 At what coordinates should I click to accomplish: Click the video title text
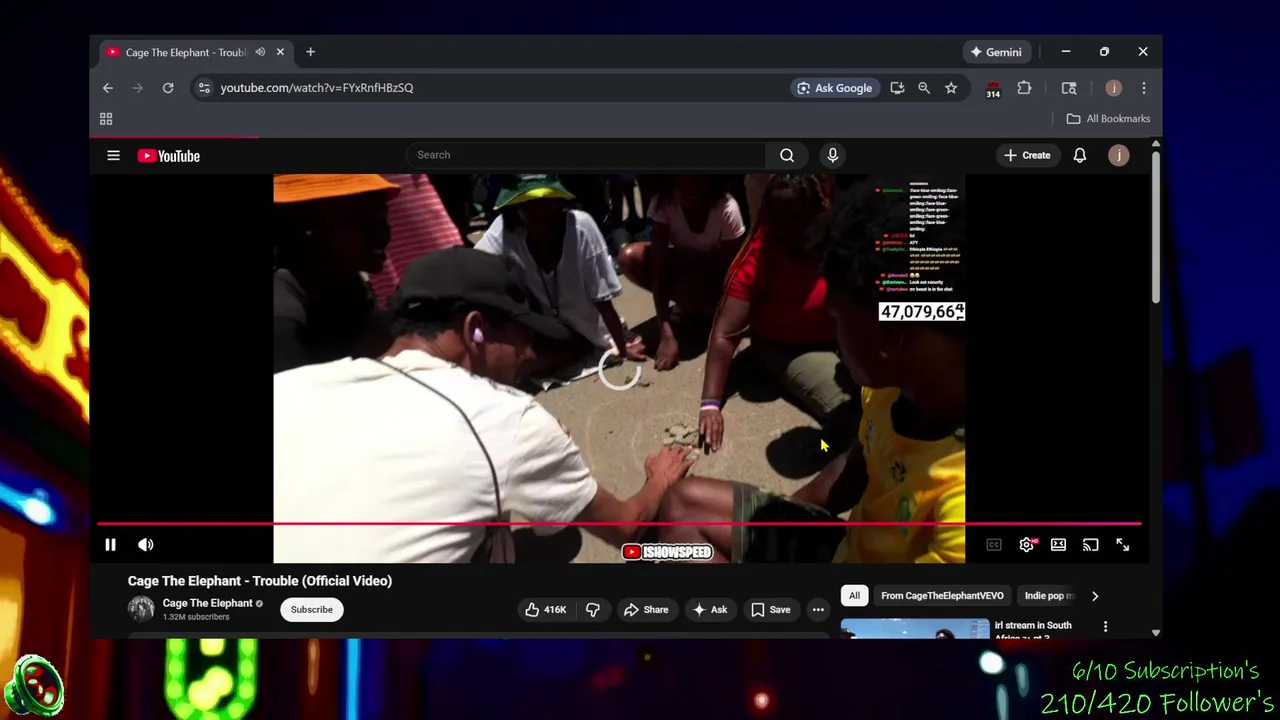tap(260, 581)
